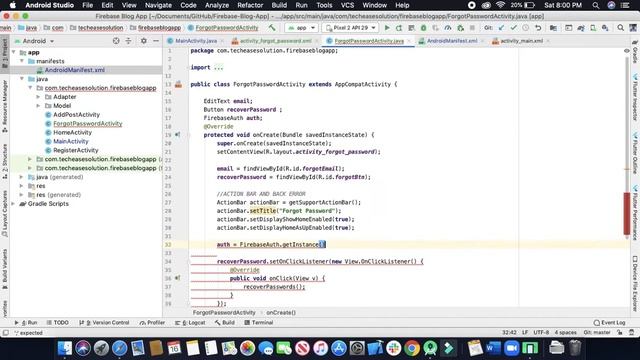Open the Version Control tool window
The height and width of the screenshot is (360, 640).
104,322
